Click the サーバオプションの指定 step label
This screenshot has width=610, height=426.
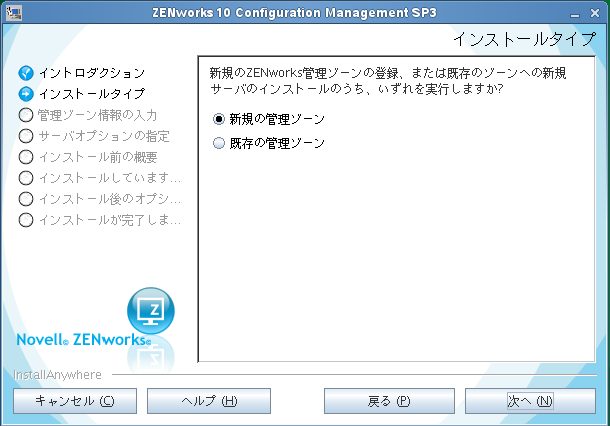104,136
